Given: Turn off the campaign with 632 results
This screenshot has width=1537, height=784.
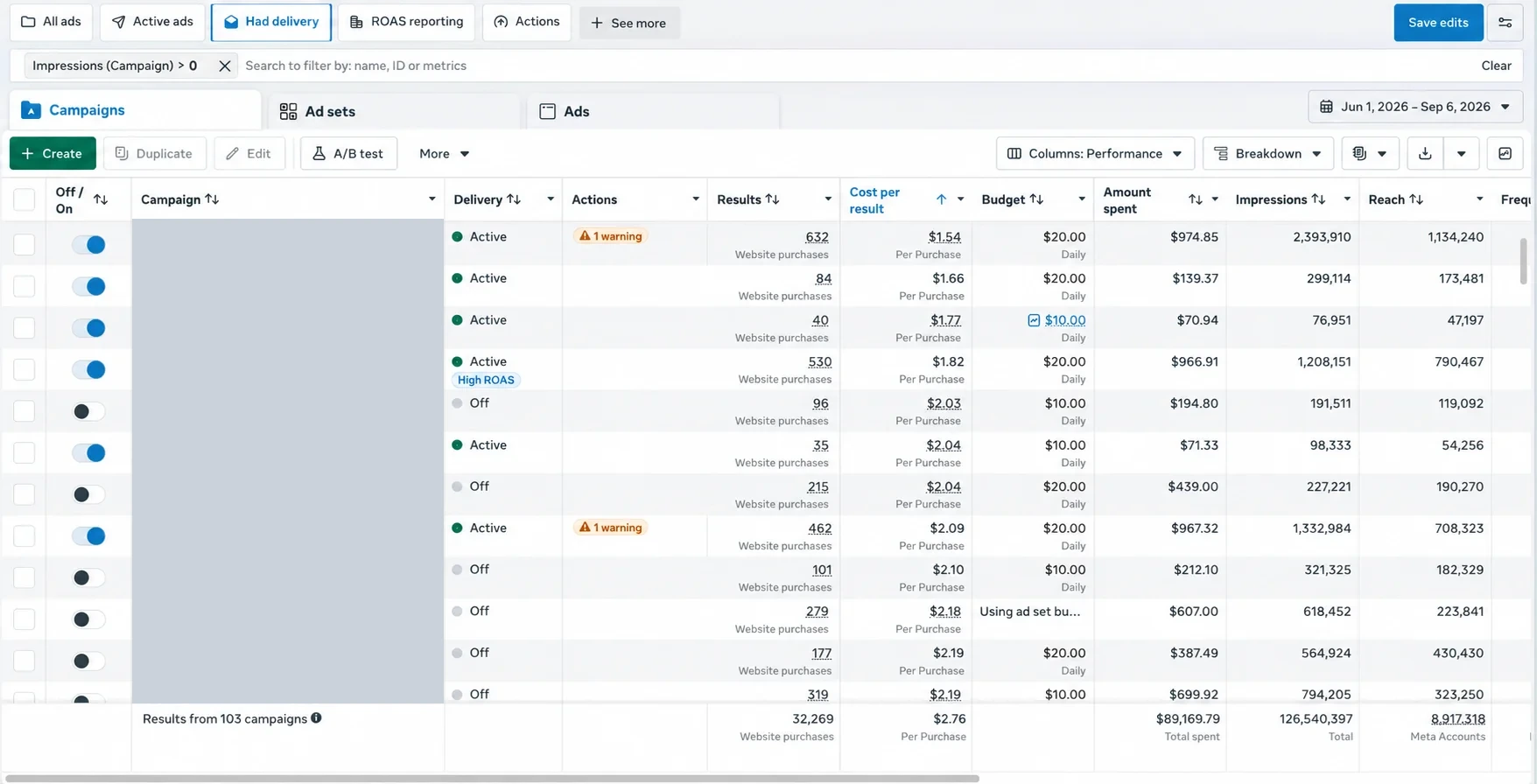Looking at the screenshot, I should [x=88, y=244].
